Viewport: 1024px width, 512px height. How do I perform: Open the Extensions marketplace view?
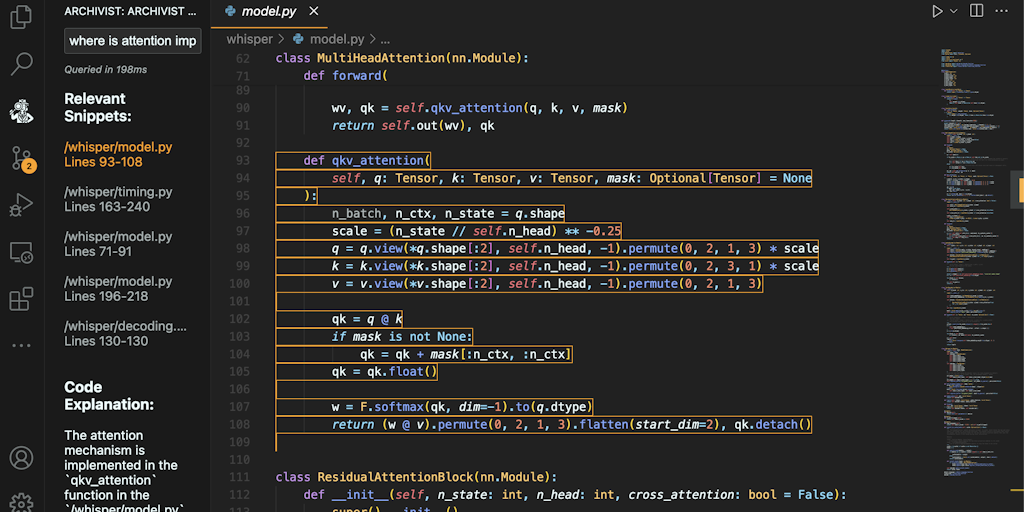(x=21, y=299)
